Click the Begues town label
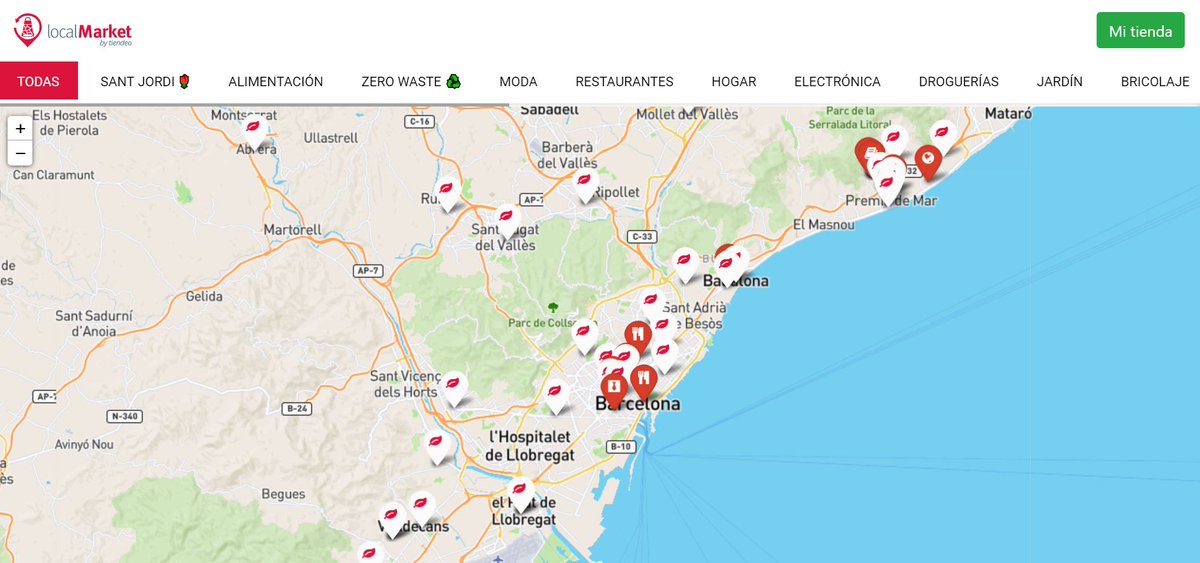 (x=283, y=494)
